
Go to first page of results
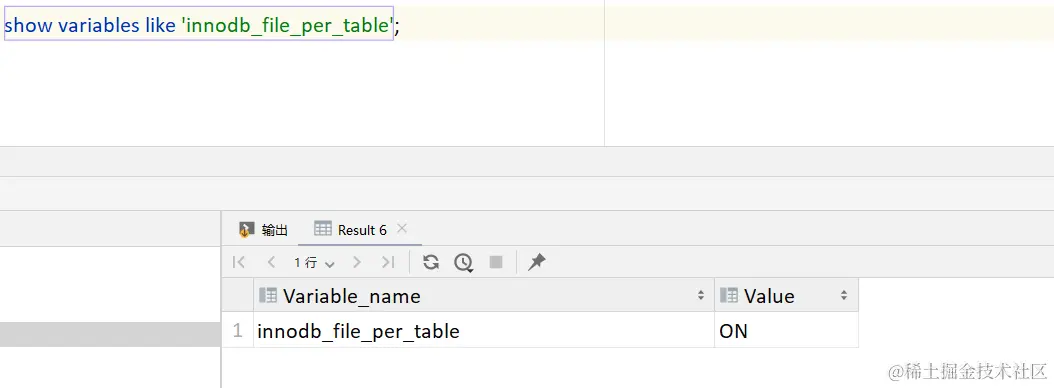(x=239, y=262)
